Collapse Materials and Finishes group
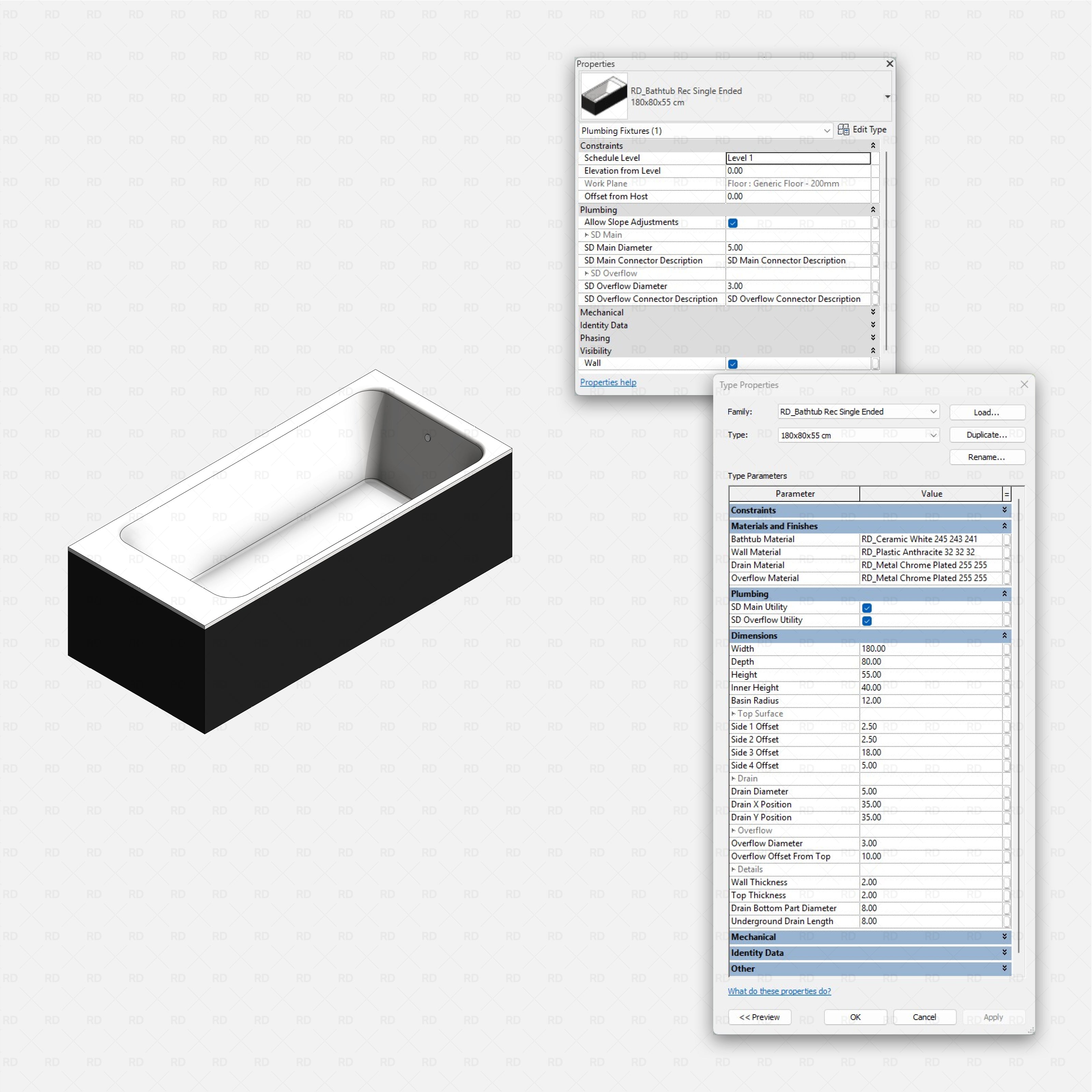 coord(1004,526)
